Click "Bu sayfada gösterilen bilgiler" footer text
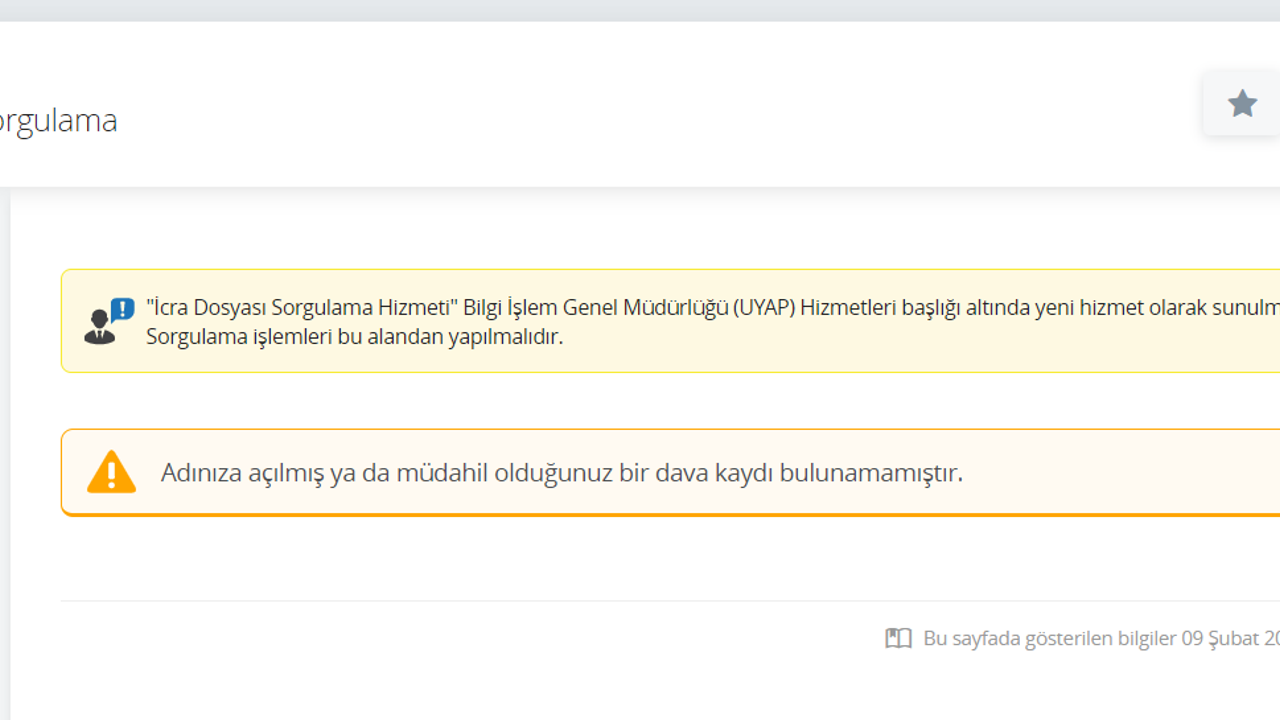Screen dimensions: 1280x720 tap(1049, 638)
